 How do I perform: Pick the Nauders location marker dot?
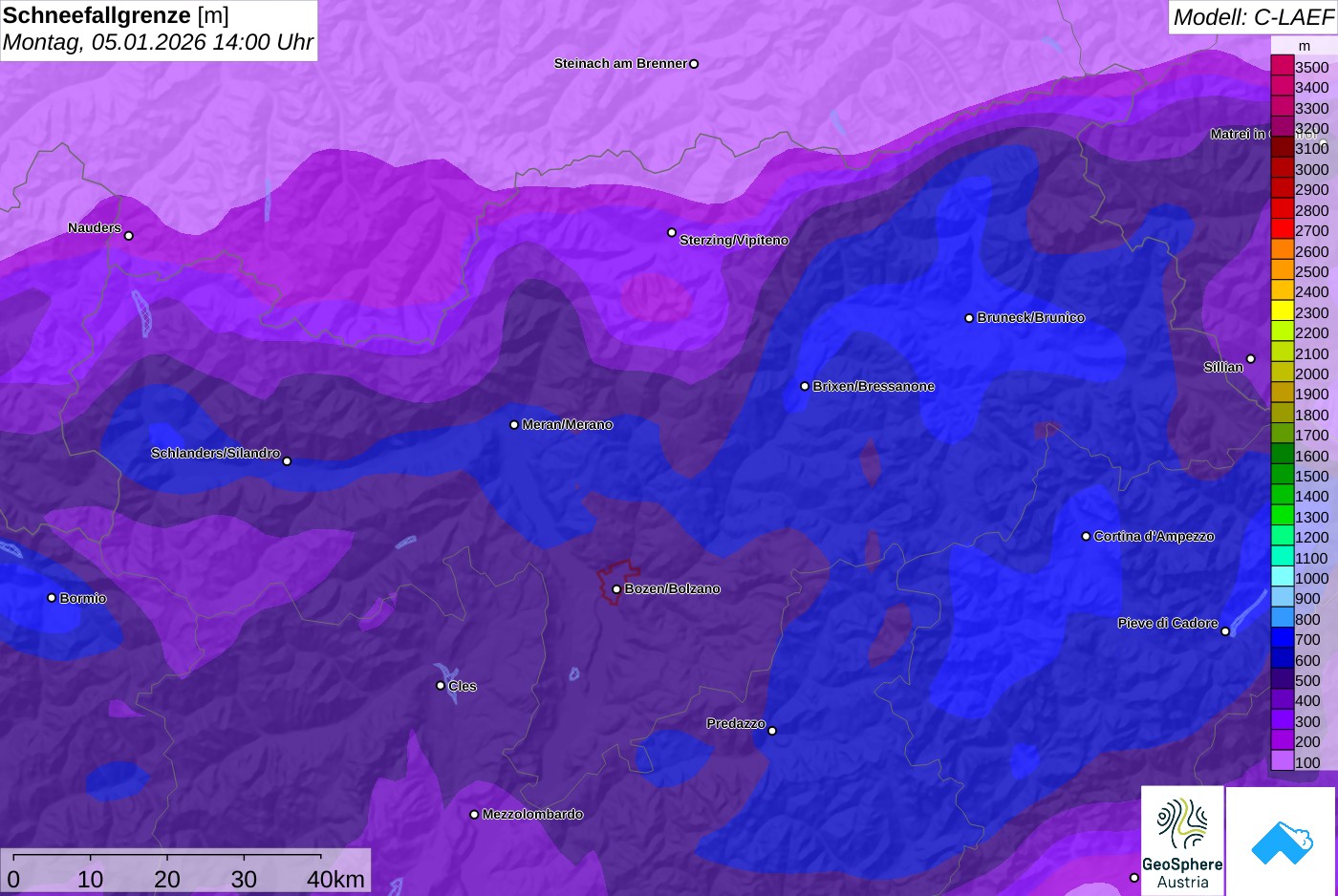point(129,236)
